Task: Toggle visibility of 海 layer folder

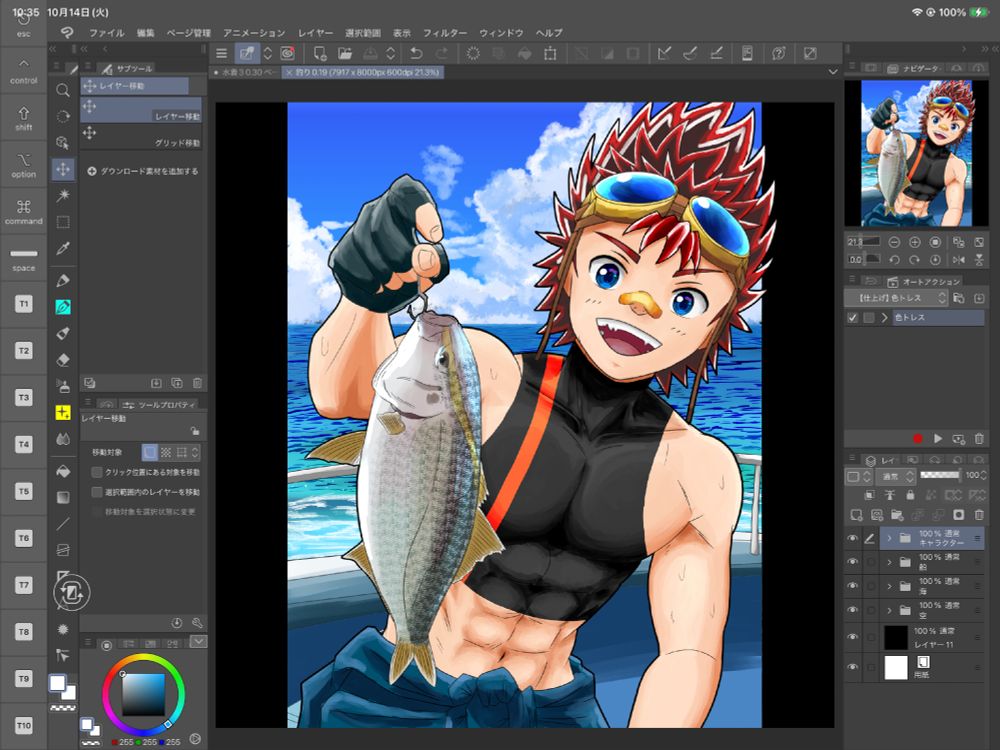Action: click(852, 586)
